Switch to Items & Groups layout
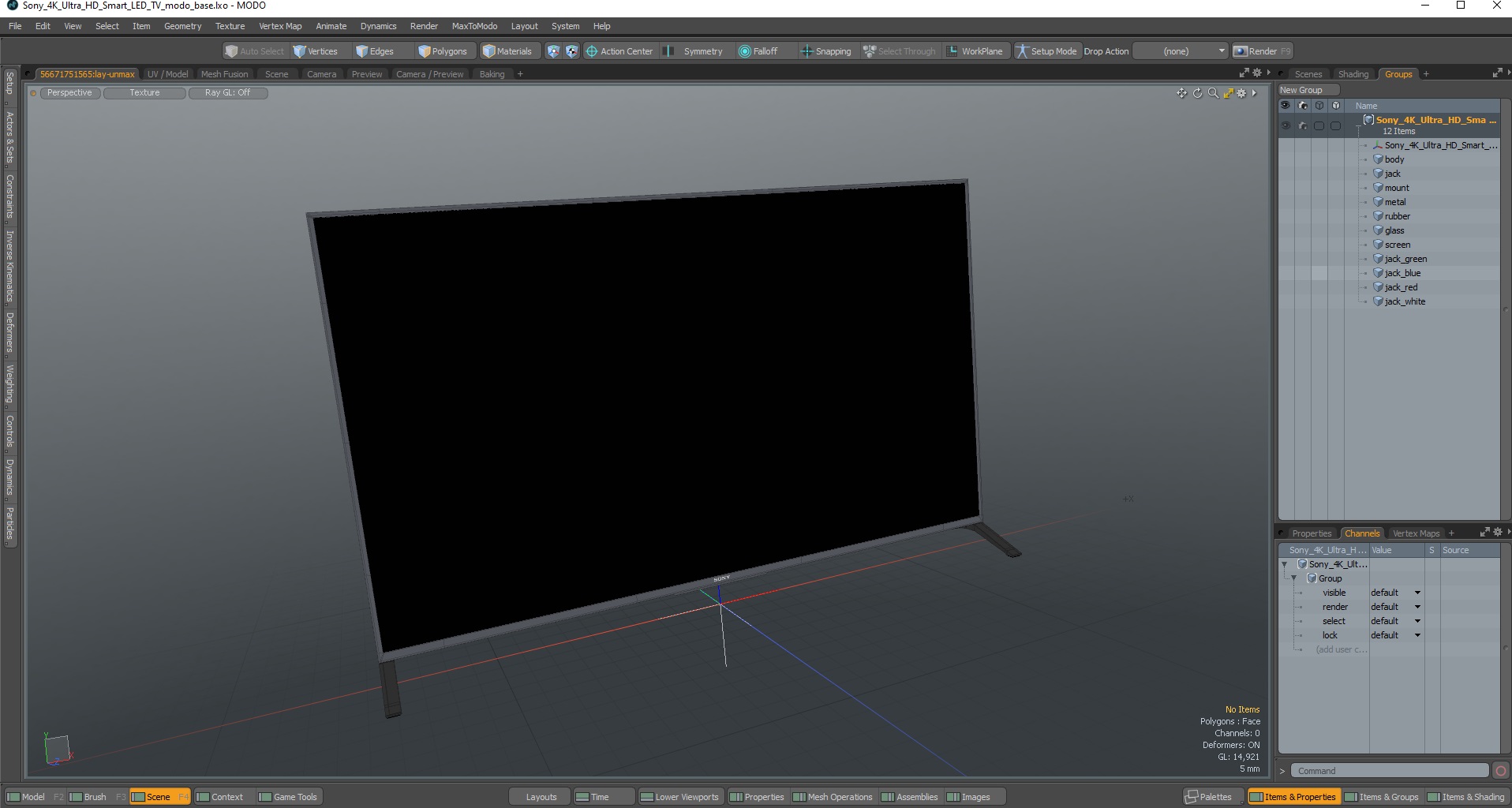Viewport: 1512px width, 808px height. [x=1382, y=797]
